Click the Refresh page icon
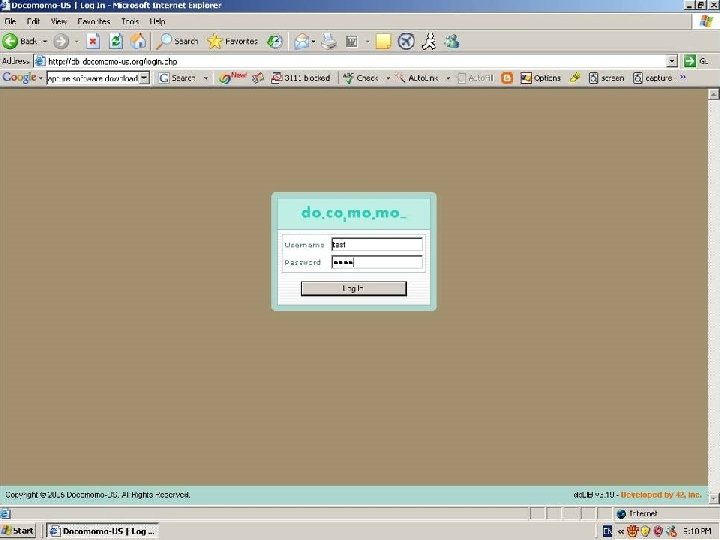720x540 pixels. (116, 41)
